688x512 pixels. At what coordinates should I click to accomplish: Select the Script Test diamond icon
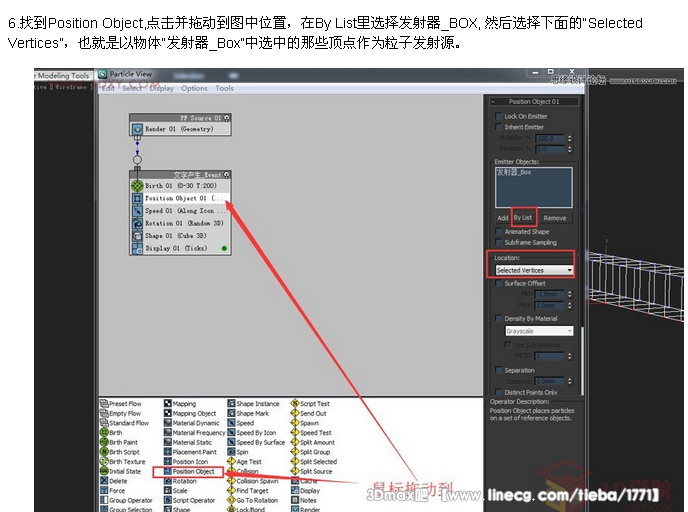(x=295, y=403)
